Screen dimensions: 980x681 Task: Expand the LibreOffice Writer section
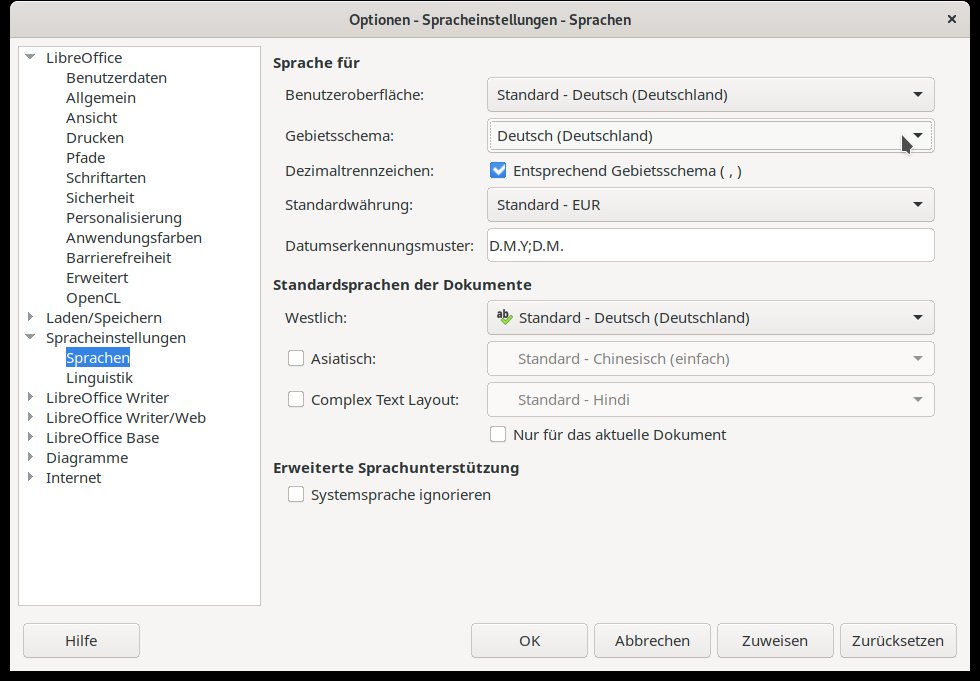30,397
